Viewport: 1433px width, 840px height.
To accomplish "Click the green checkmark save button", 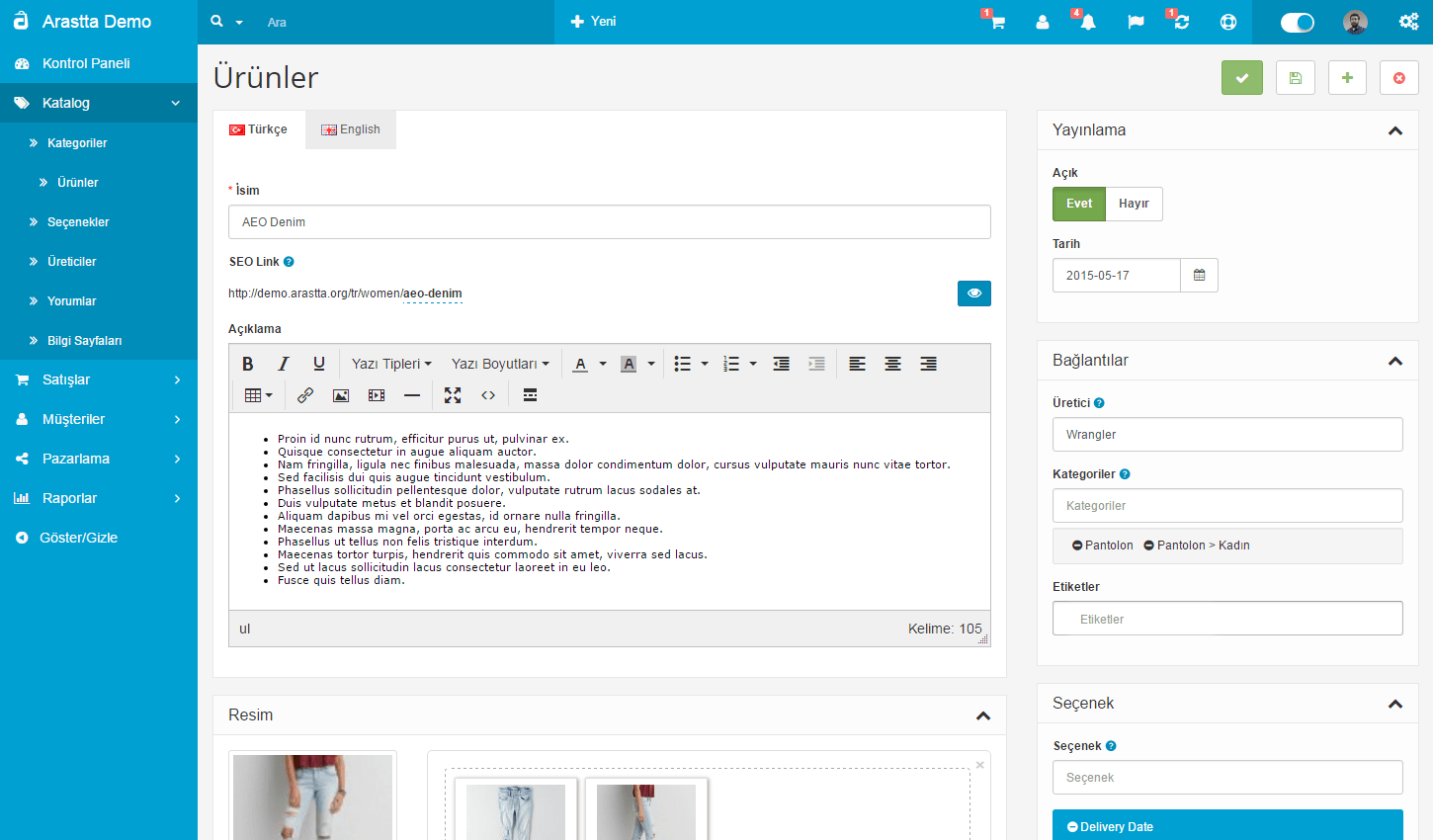I will [1241, 78].
